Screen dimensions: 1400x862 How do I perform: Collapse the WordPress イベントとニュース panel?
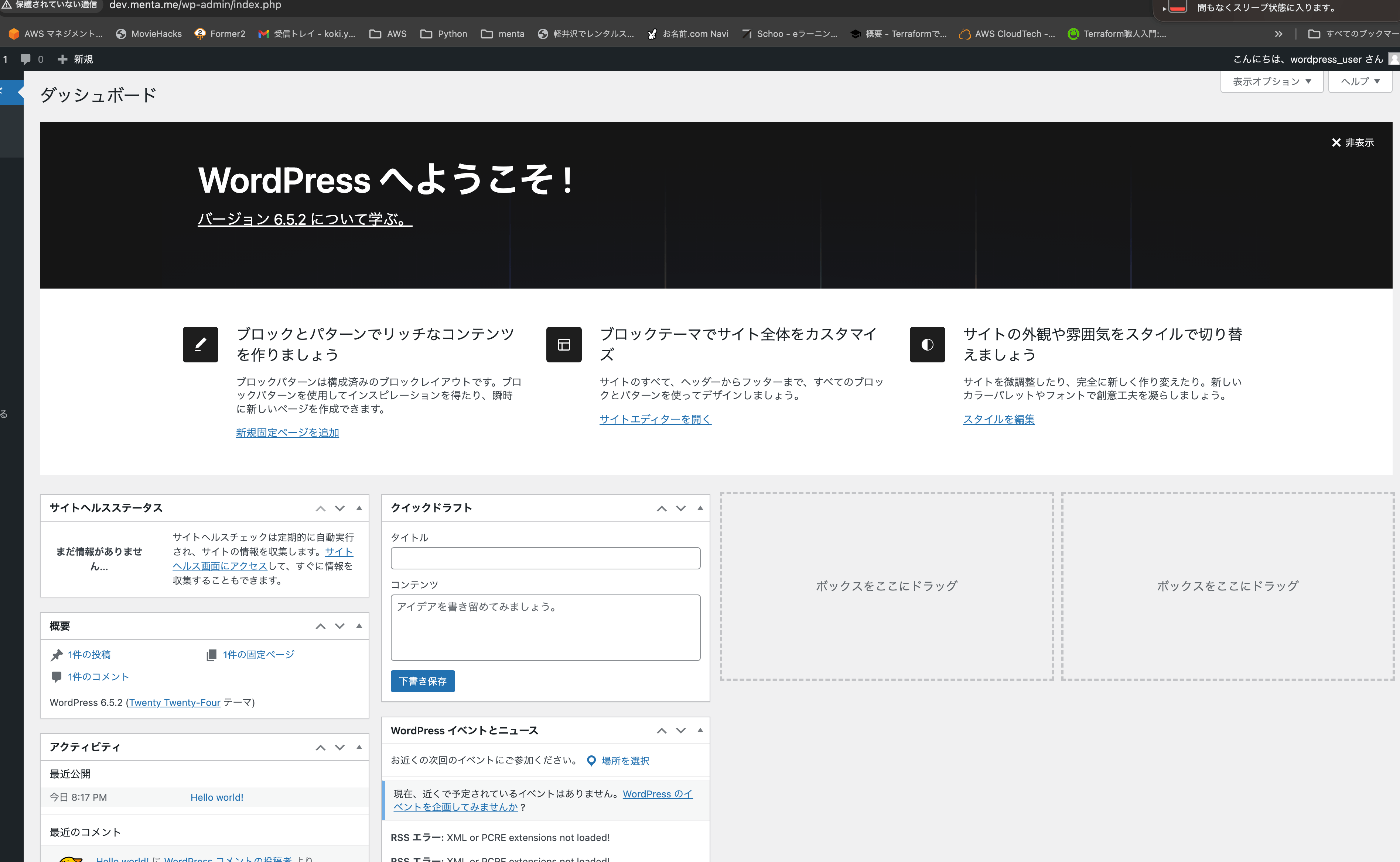(700, 731)
